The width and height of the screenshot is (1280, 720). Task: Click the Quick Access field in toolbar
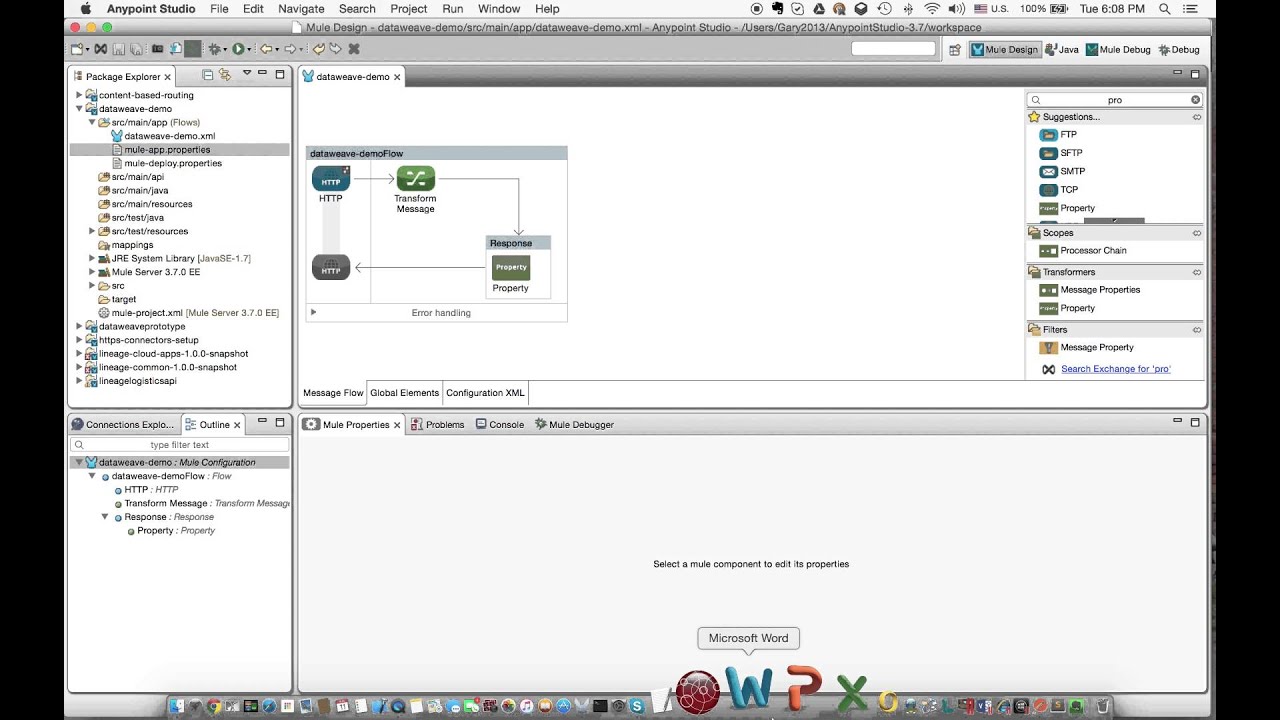point(893,49)
